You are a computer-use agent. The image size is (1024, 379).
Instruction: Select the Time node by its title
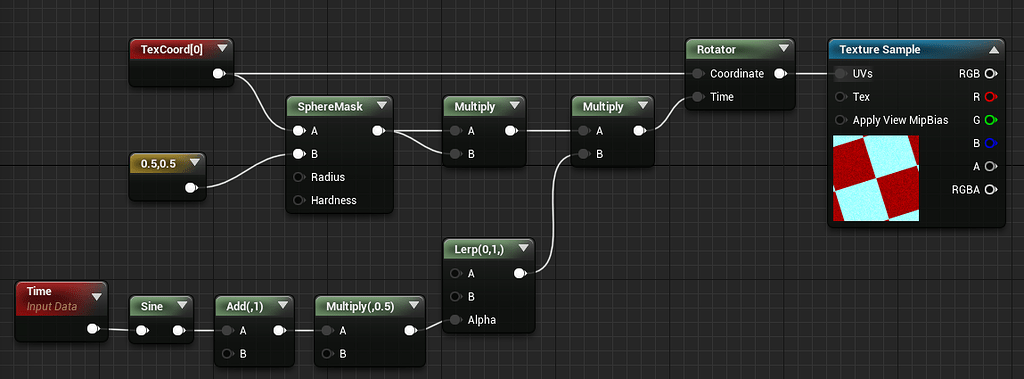click(x=39, y=291)
